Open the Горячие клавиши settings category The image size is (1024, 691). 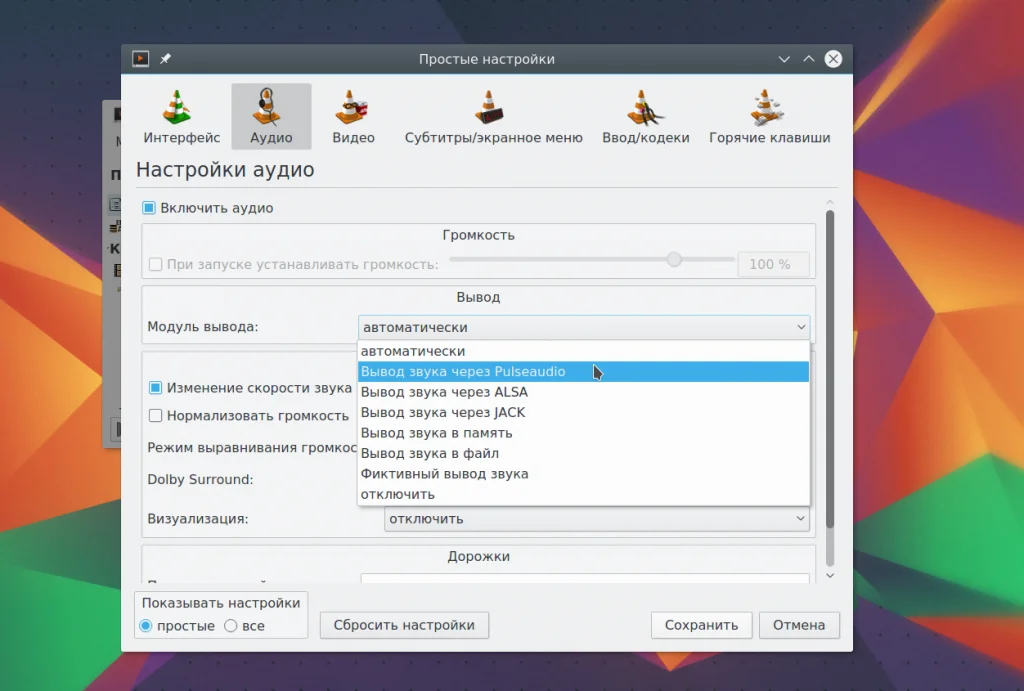[769, 117]
